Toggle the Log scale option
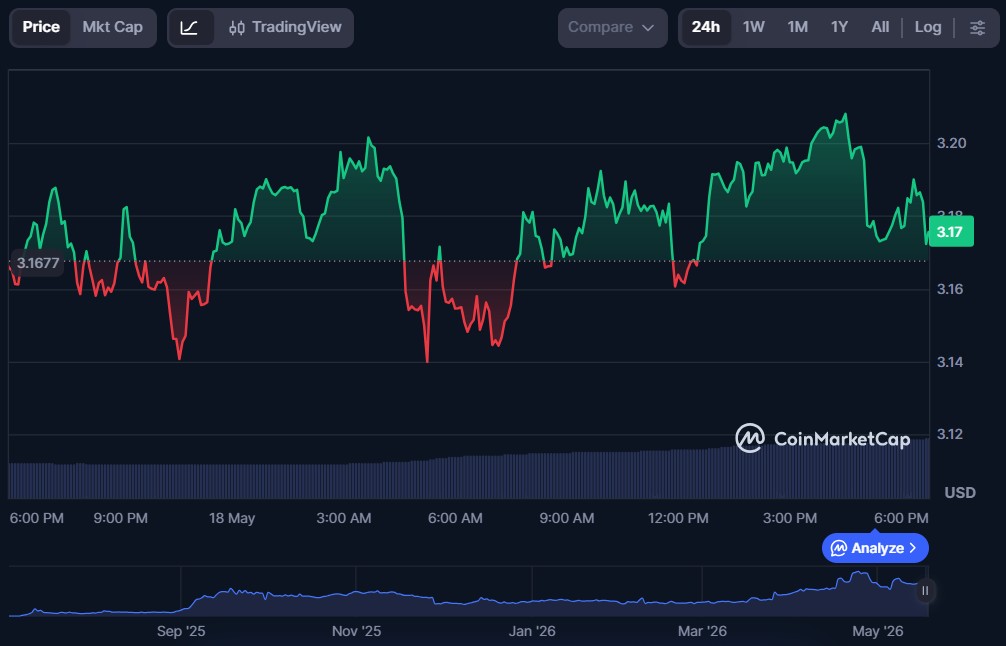 [928, 27]
